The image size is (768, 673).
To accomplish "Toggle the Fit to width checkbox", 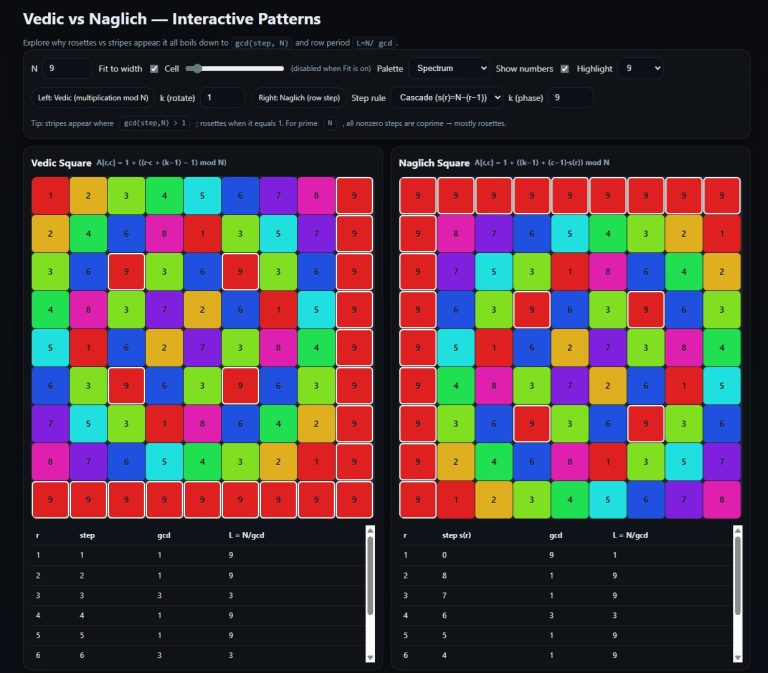I will [x=154, y=68].
